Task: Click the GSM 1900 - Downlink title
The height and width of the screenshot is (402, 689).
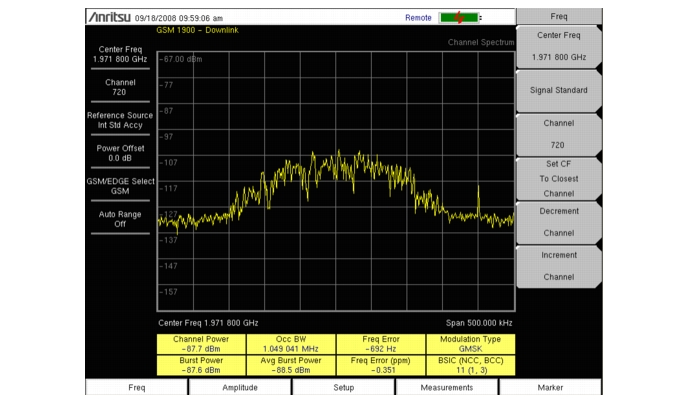Action: pyautogui.click(x=197, y=30)
